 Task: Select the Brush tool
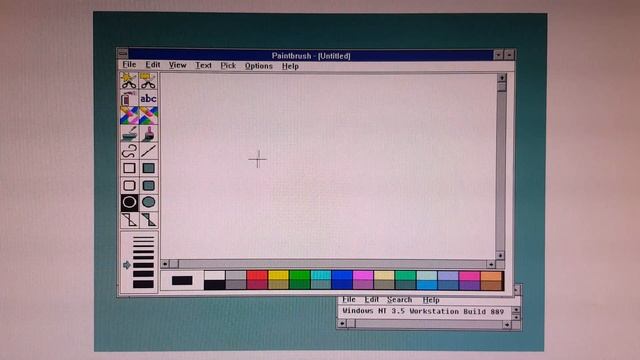(x=148, y=133)
